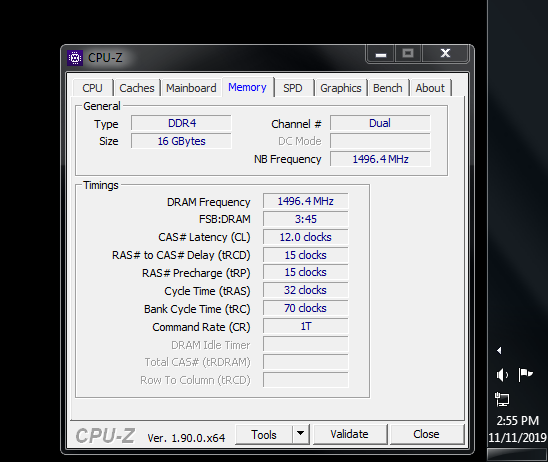Show hidden tray icons arrow
Image resolution: width=548 pixels, height=463 pixels.
coord(499,350)
